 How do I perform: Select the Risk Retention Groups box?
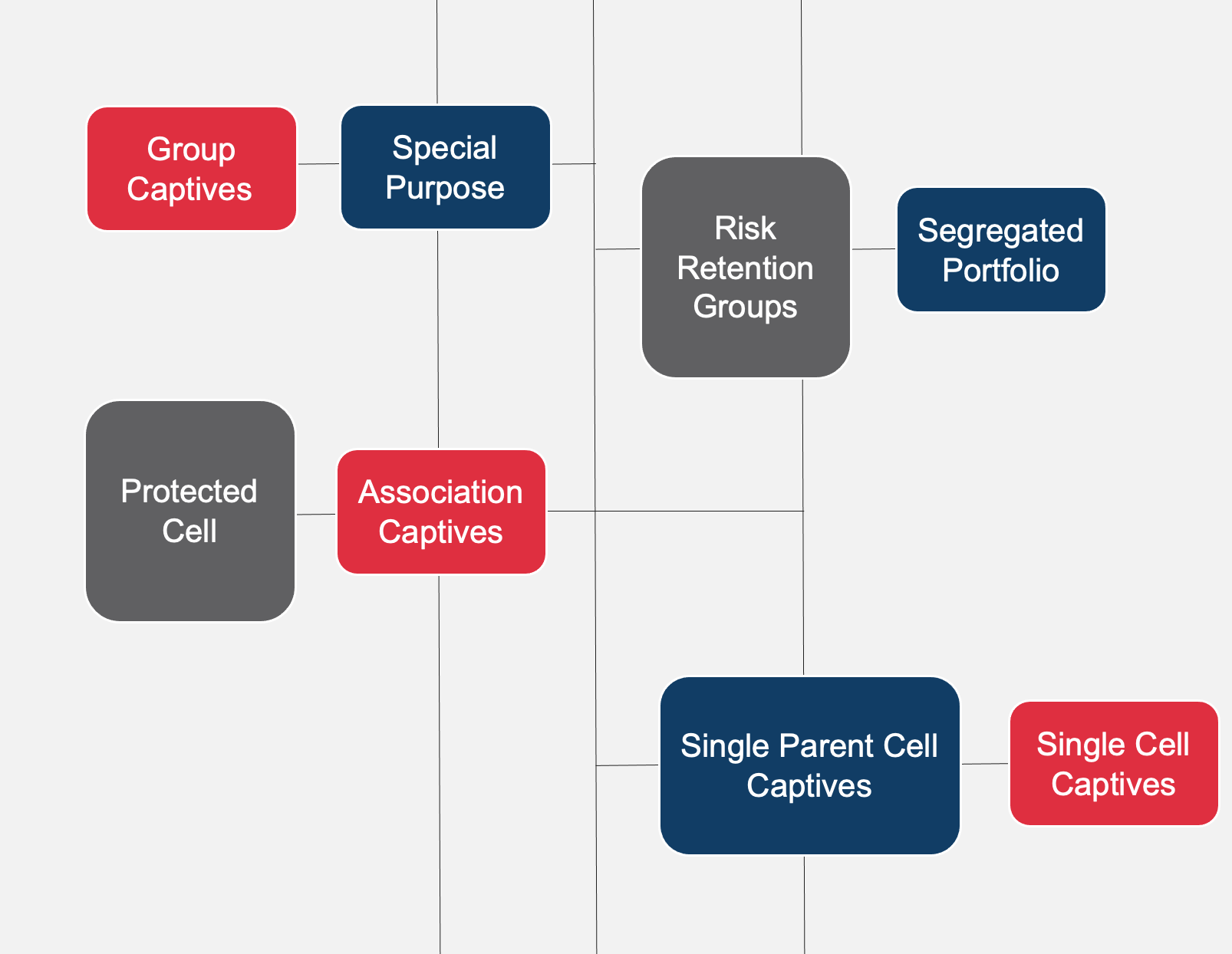(x=746, y=267)
